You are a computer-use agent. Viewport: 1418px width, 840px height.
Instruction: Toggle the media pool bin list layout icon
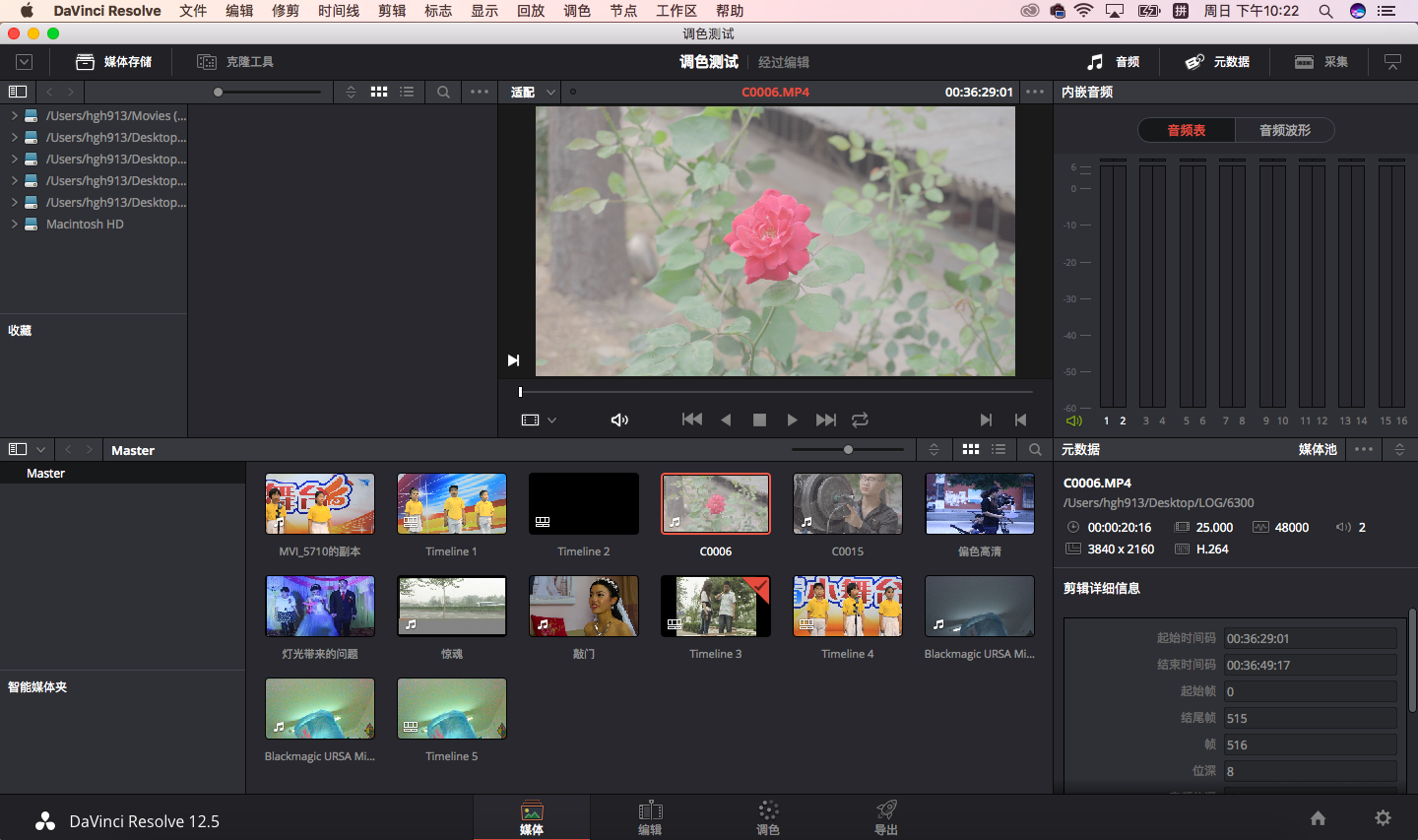pos(17,449)
